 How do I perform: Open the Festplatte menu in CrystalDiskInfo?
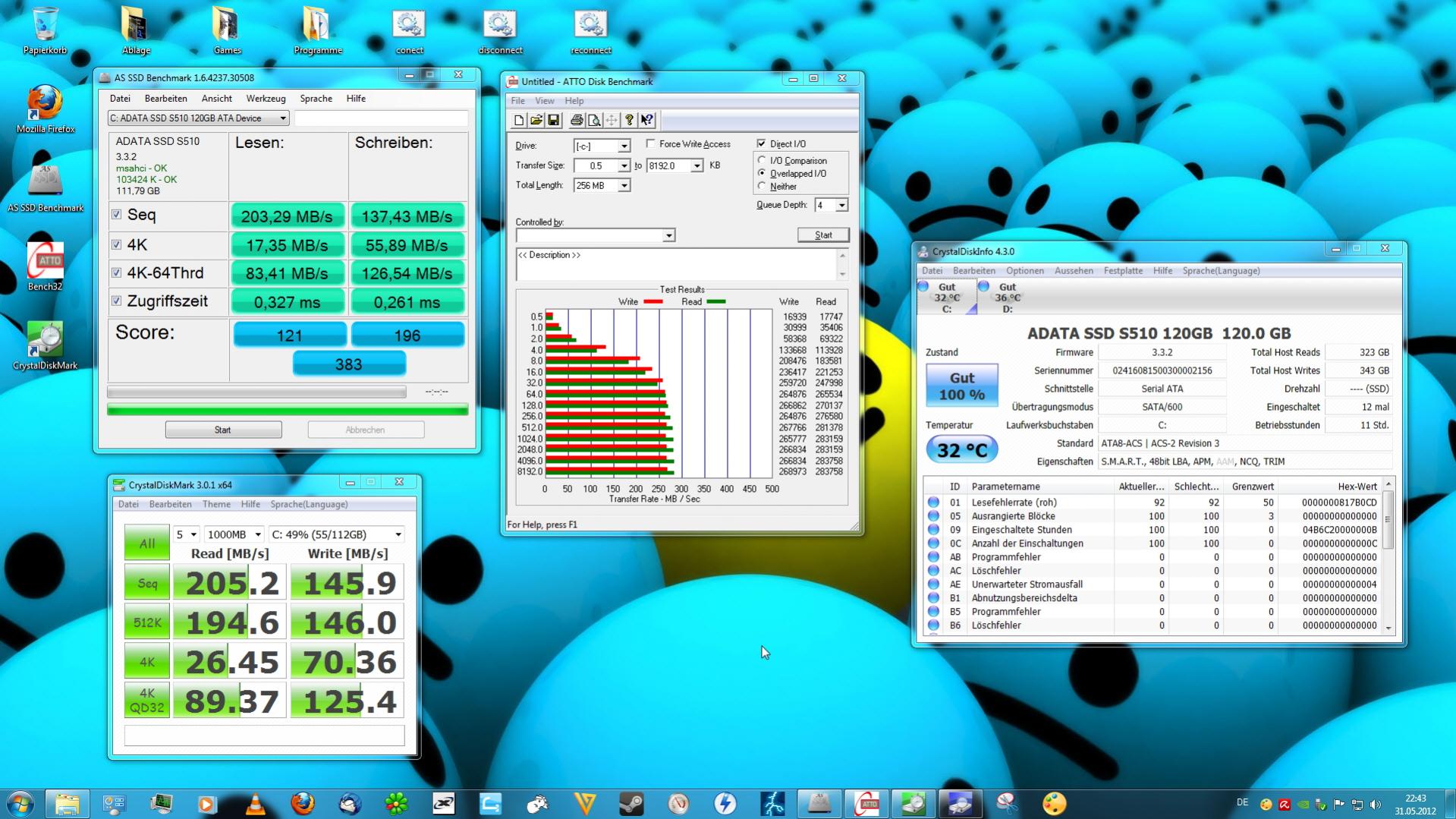(x=1123, y=271)
